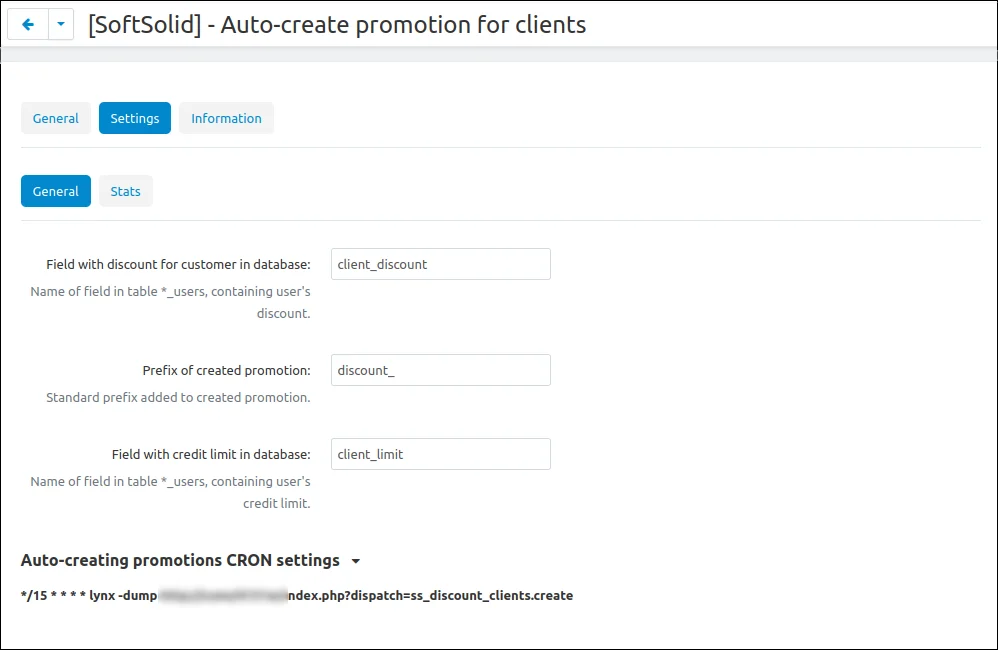Image resolution: width=998 pixels, height=650 pixels.
Task: Switch to the Stats sub-tab
Action: (126, 191)
